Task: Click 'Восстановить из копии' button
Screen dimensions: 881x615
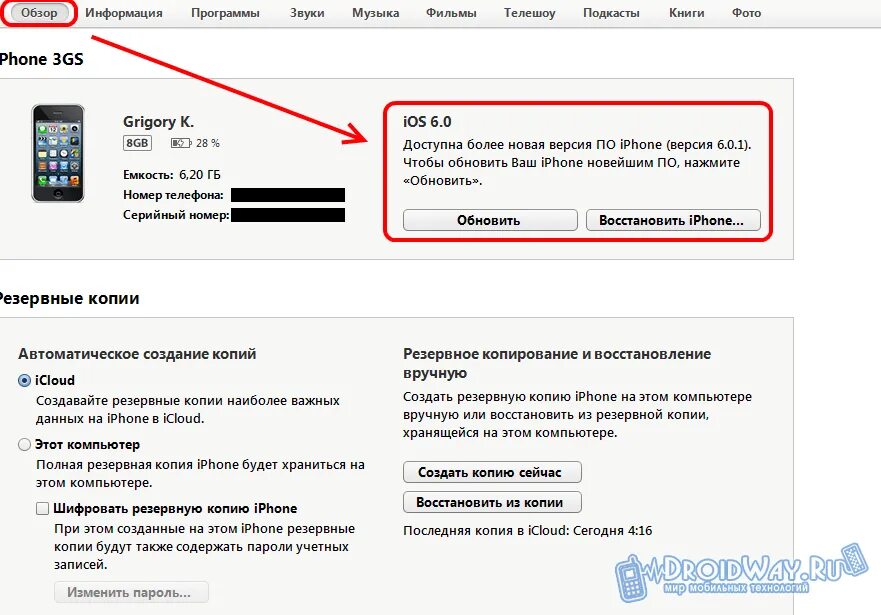Action: [x=492, y=502]
